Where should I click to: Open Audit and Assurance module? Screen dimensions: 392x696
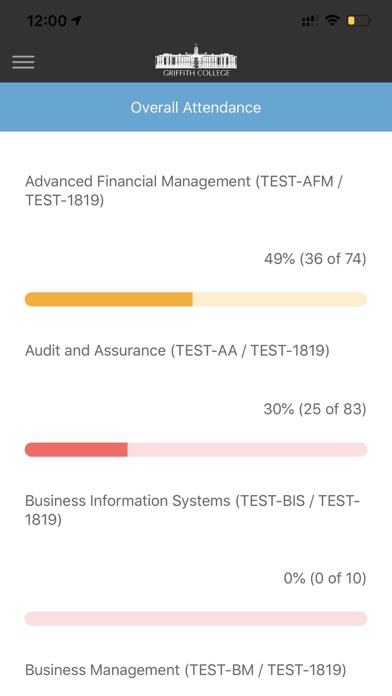click(x=177, y=351)
